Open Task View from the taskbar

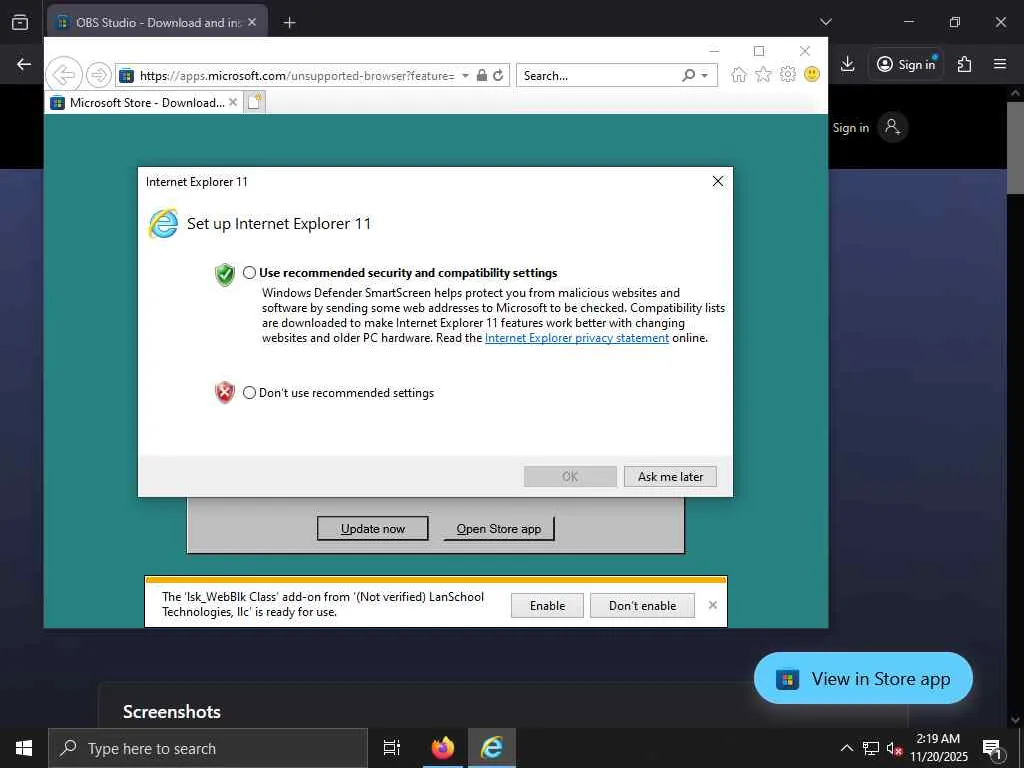392,748
